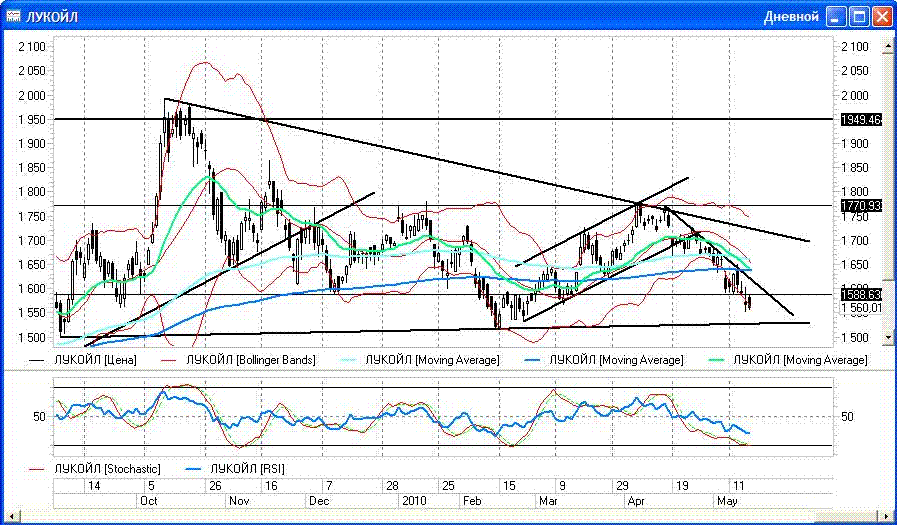The image size is (897, 525).
Task: Click the 1949.46 price level label
Action: tap(862, 120)
